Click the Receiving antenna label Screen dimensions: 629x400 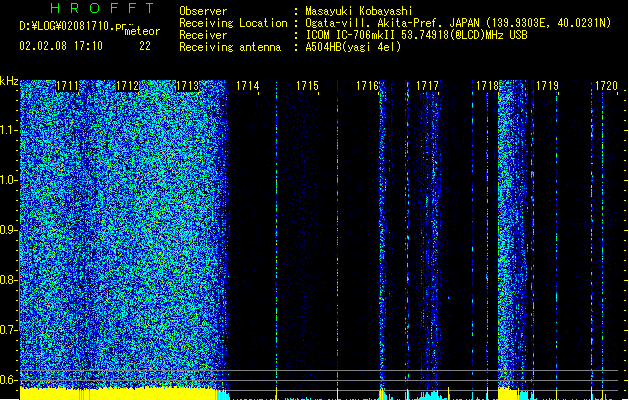pyautogui.click(x=230, y=47)
